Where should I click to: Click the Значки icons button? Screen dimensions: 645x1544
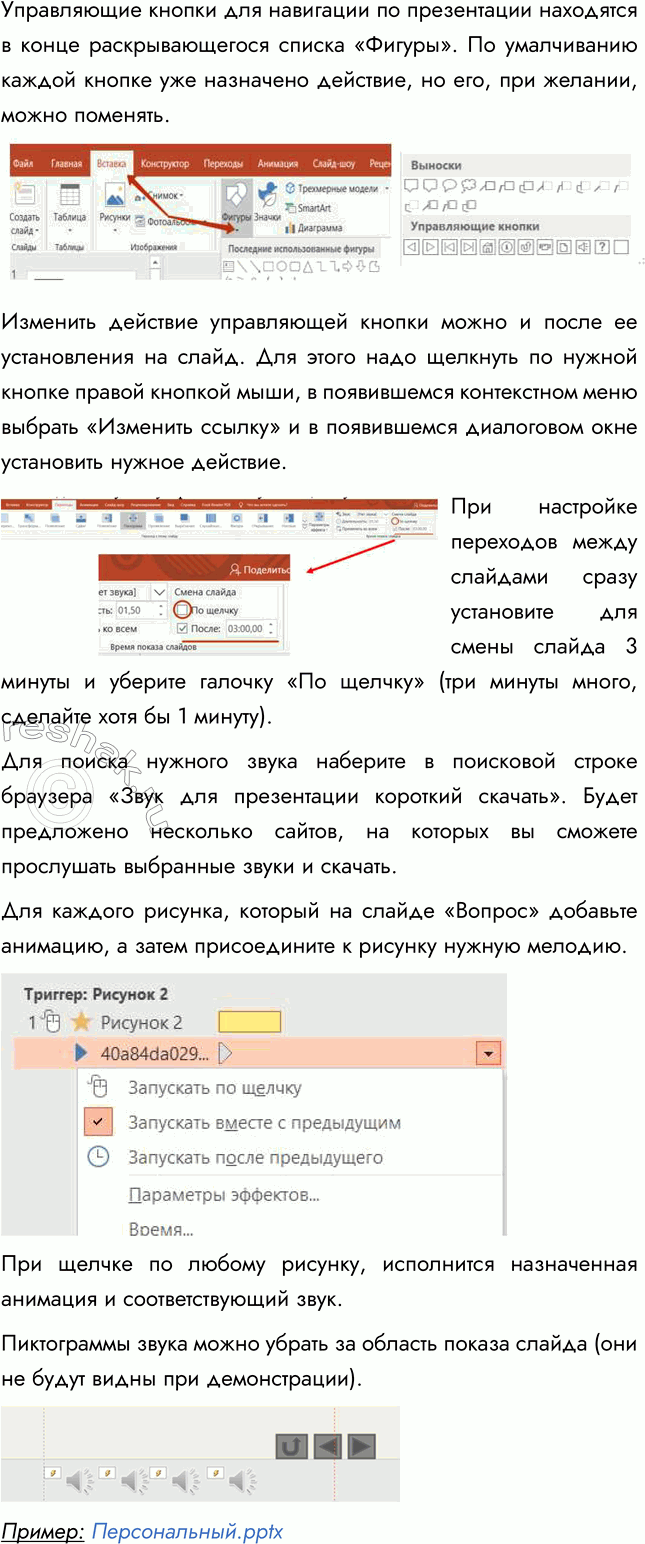click(x=267, y=202)
